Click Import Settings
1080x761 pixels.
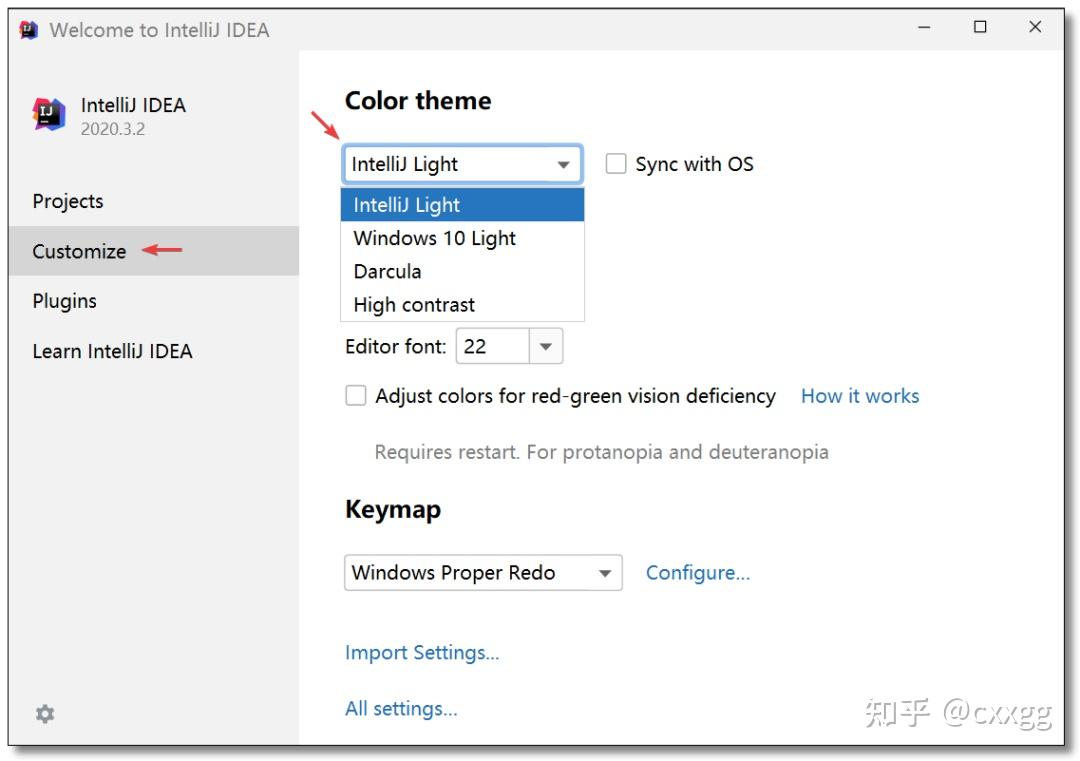pos(423,652)
